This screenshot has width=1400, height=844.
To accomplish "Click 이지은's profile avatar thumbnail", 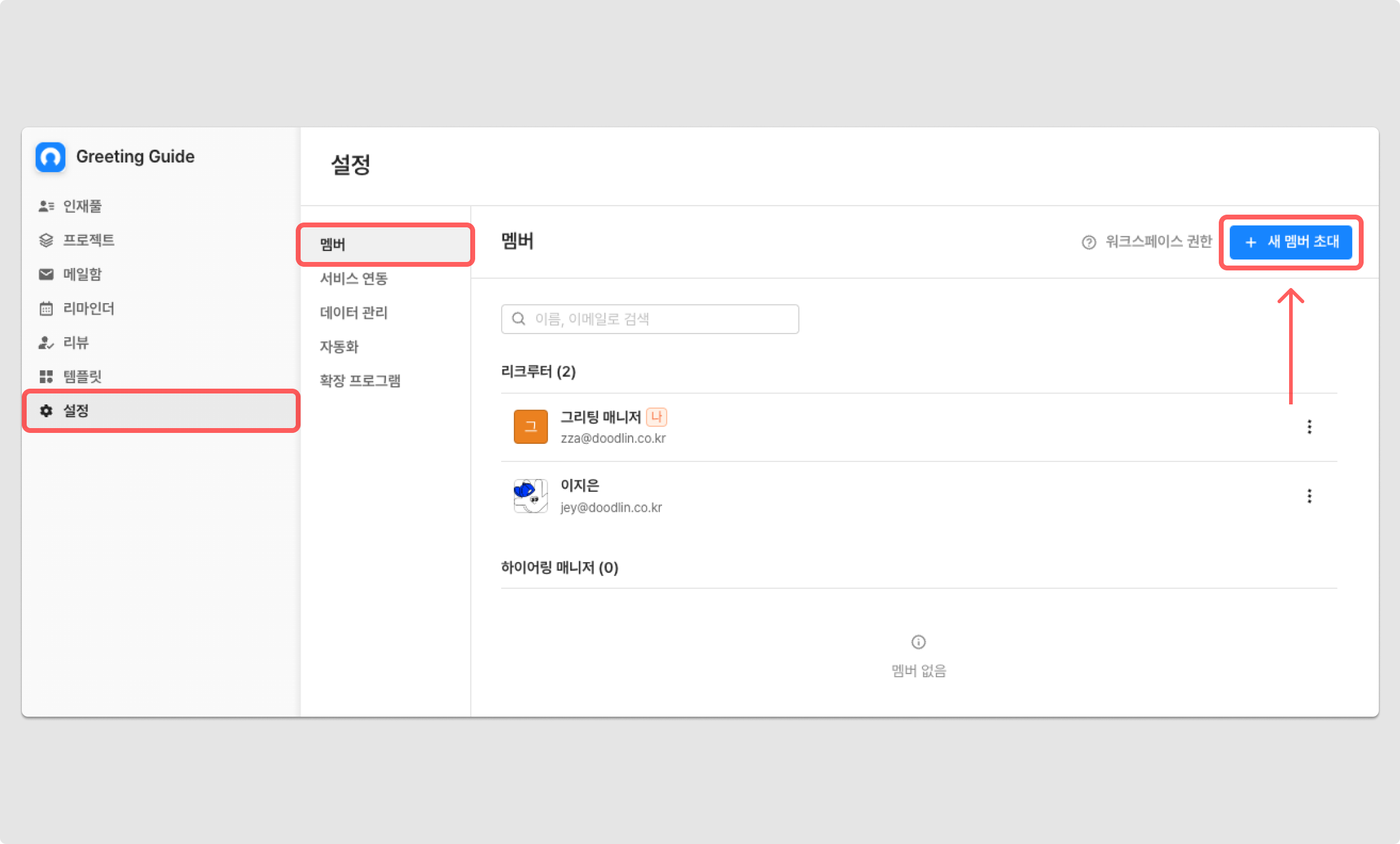I will pos(530,496).
